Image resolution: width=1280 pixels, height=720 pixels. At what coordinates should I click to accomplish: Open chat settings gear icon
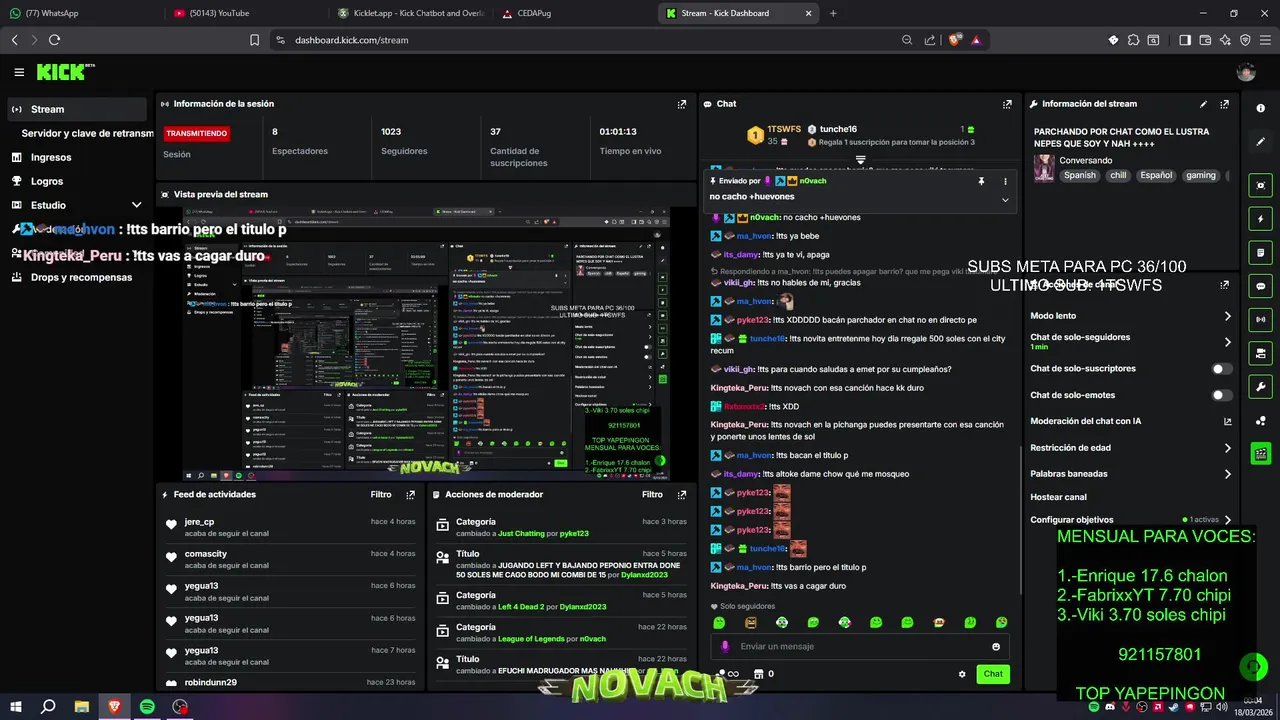962,674
